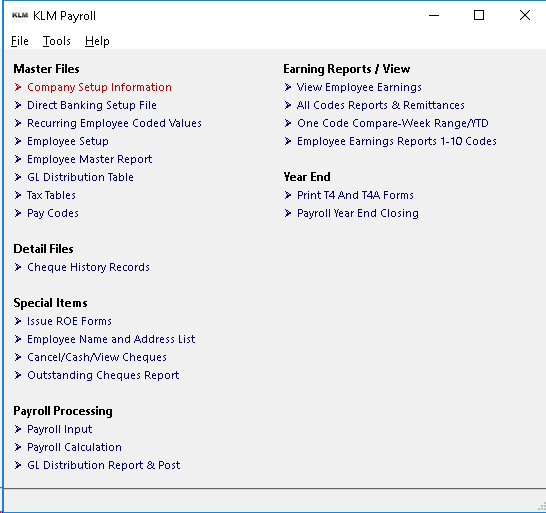Click arrow icon beside Payroll Input

18,429
